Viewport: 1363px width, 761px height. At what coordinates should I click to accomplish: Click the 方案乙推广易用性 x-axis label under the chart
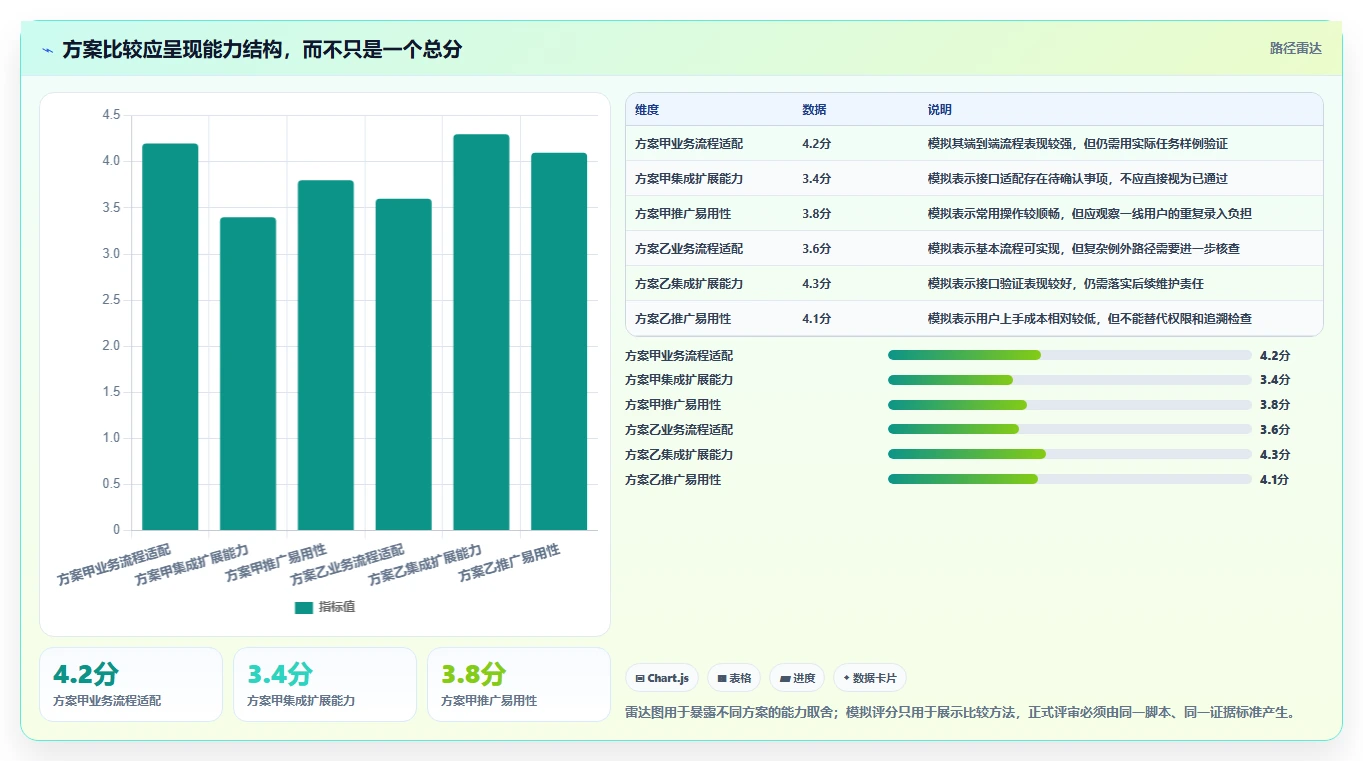[x=510, y=563]
